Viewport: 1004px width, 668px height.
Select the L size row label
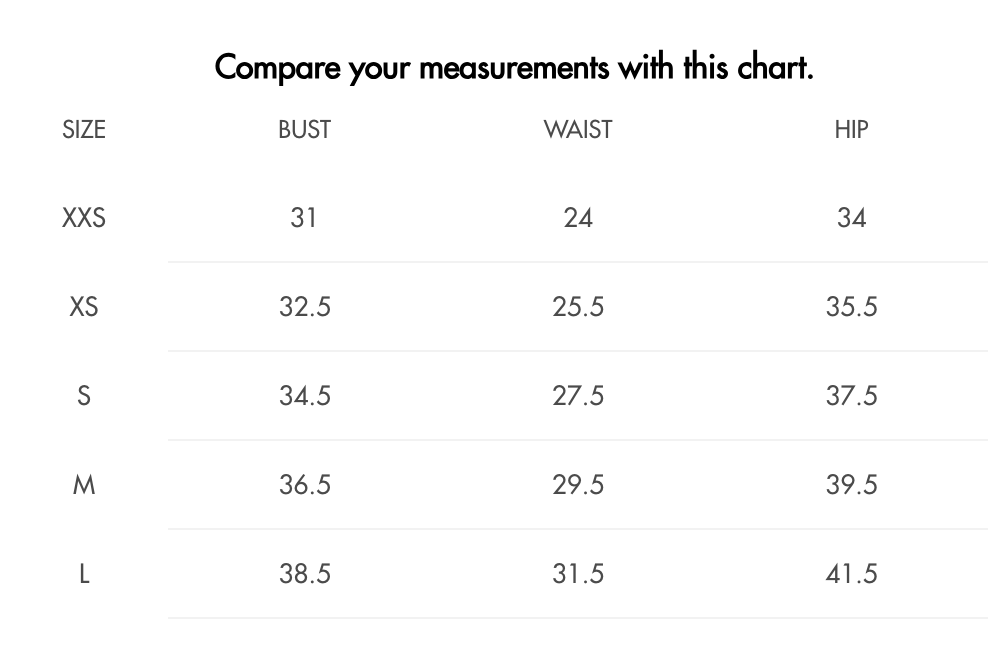(84, 574)
